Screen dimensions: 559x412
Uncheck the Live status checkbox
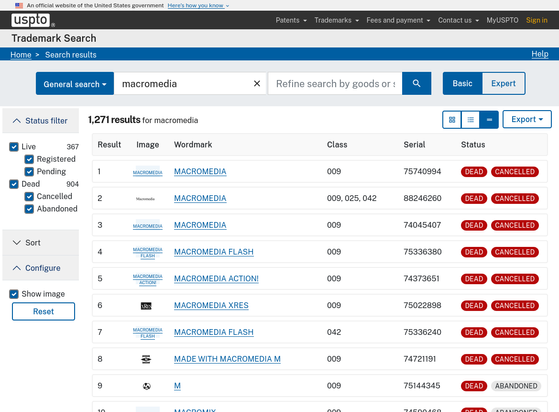(x=14, y=147)
